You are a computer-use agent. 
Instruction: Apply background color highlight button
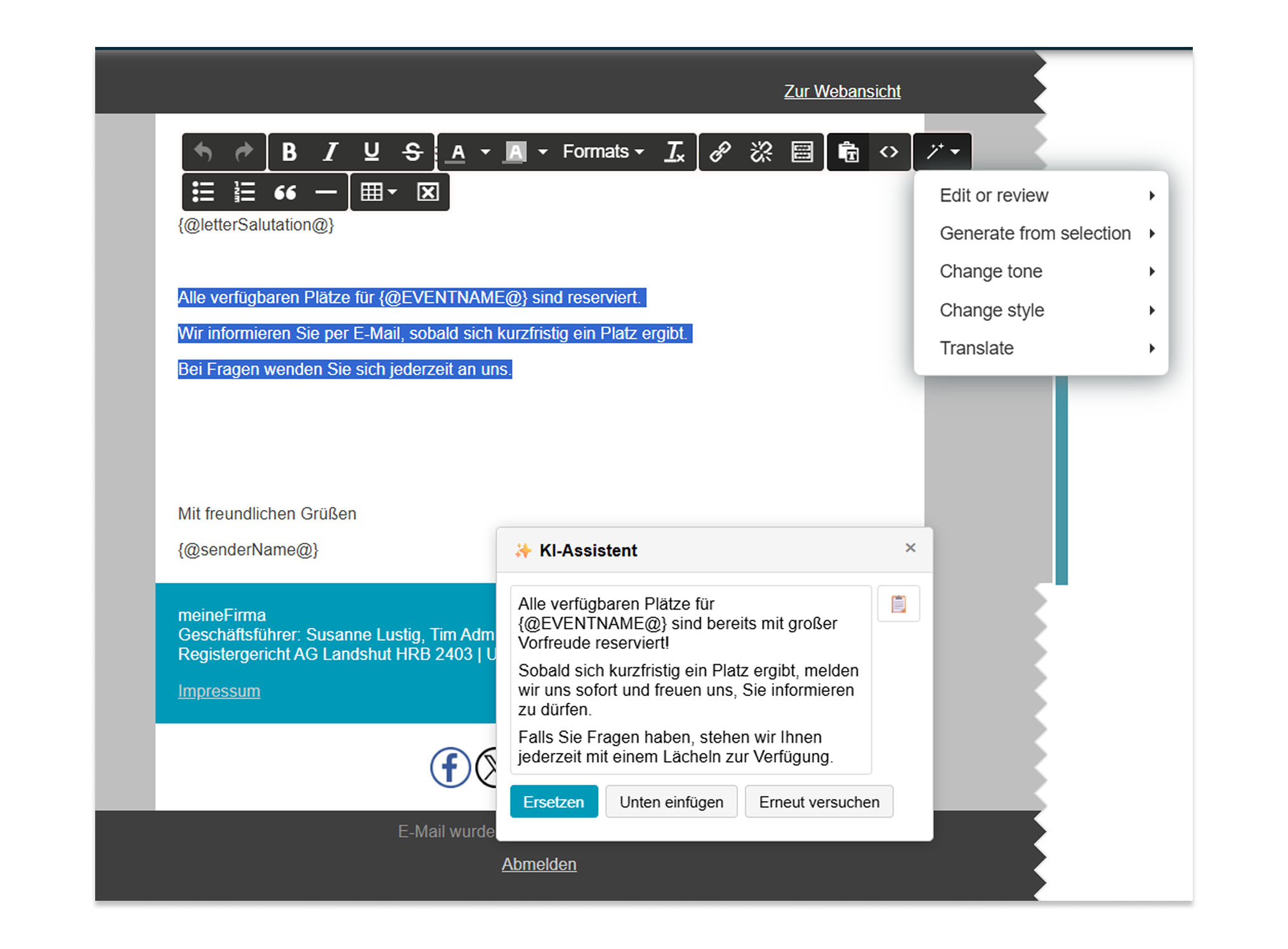515,152
